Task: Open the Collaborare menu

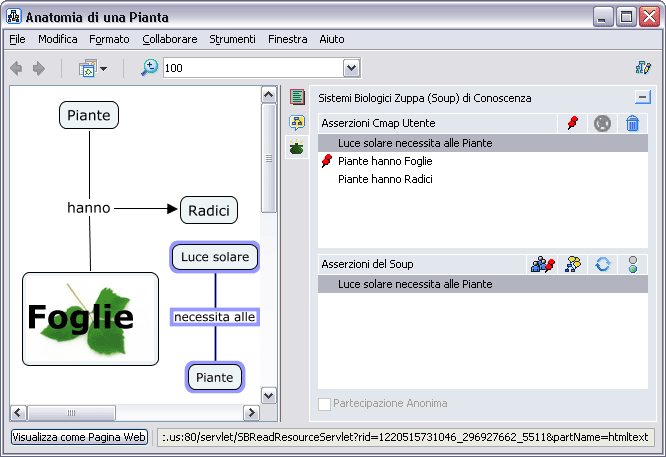Action: [169, 39]
